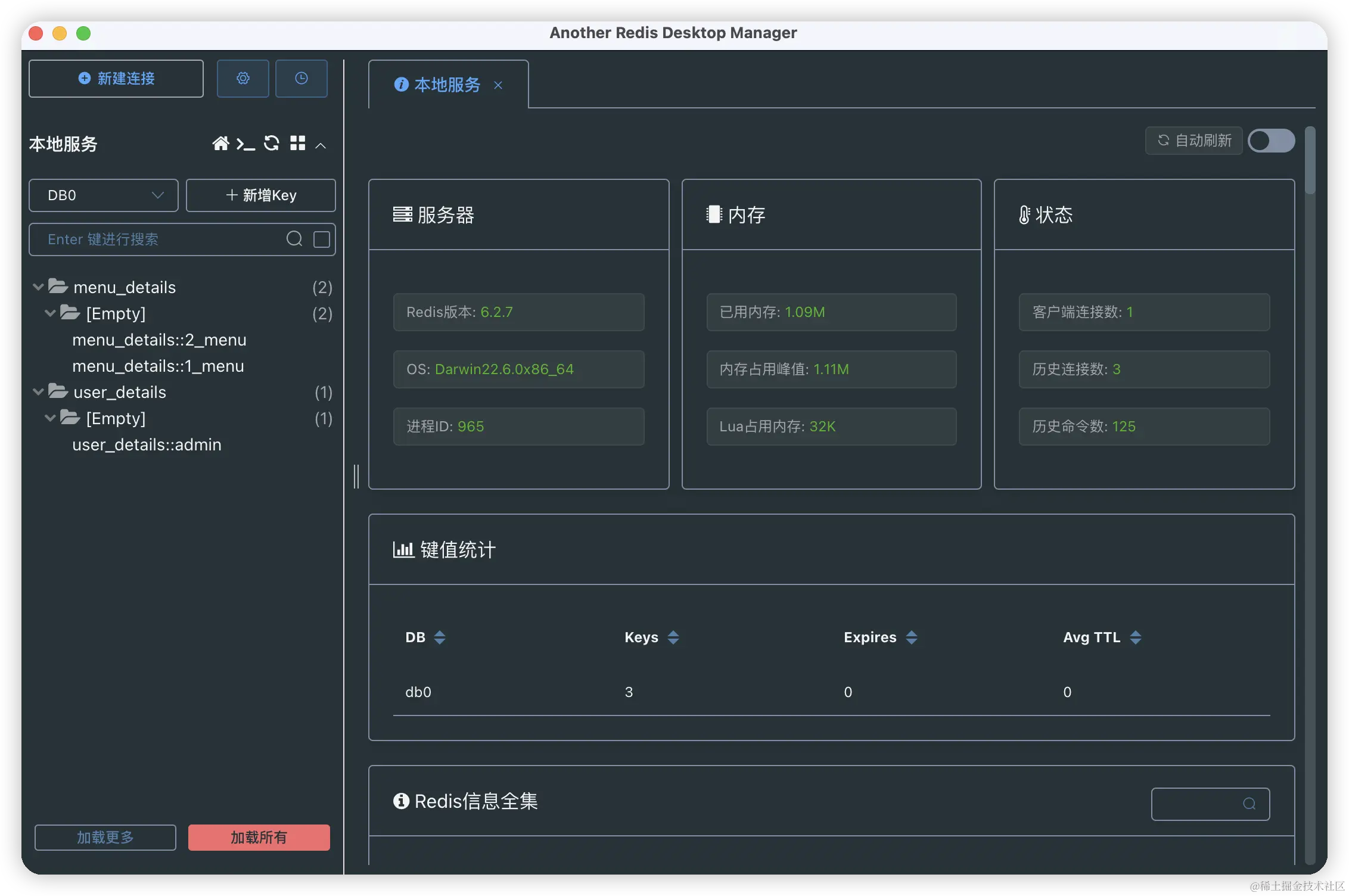Image resolution: width=1349 pixels, height=896 pixels.
Task: Select the 进程ID: 965 field
Action: pos(519,426)
